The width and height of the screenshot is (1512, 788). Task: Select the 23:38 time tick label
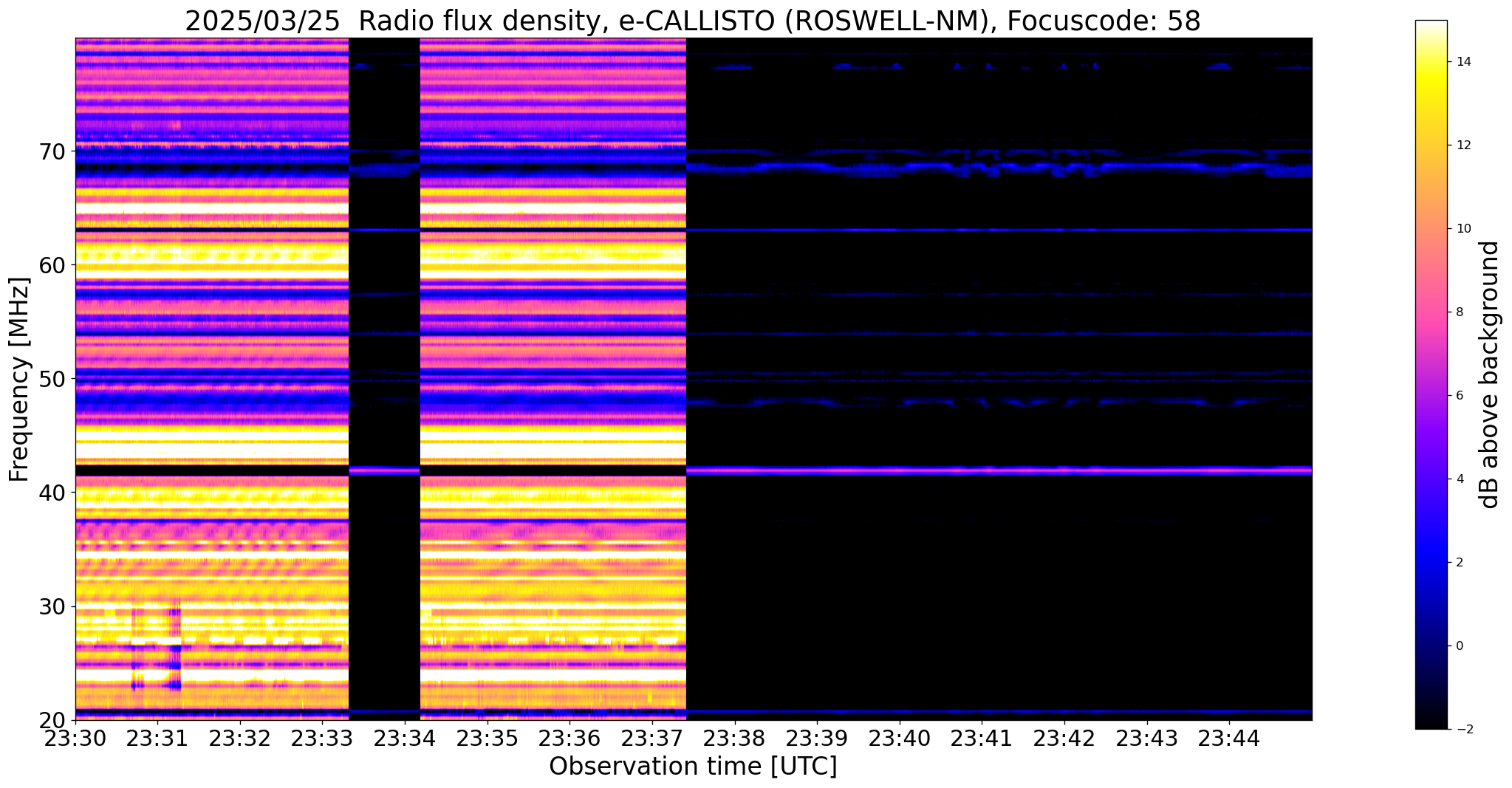(x=735, y=738)
